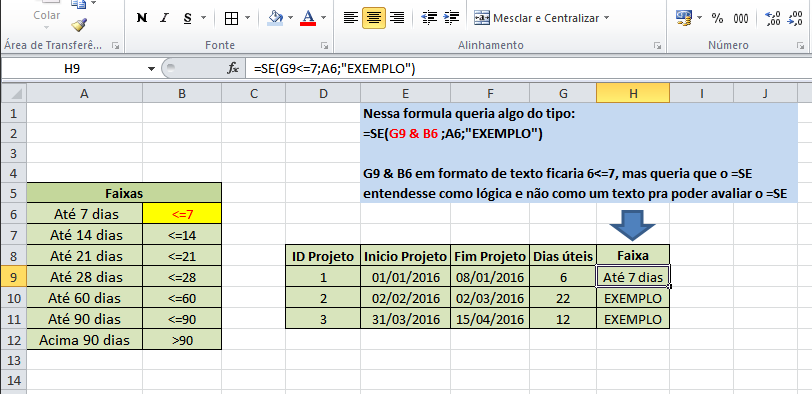This screenshot has width=812, height=394.
Task: Toggle underline (S) formatting
Action: 187,18
